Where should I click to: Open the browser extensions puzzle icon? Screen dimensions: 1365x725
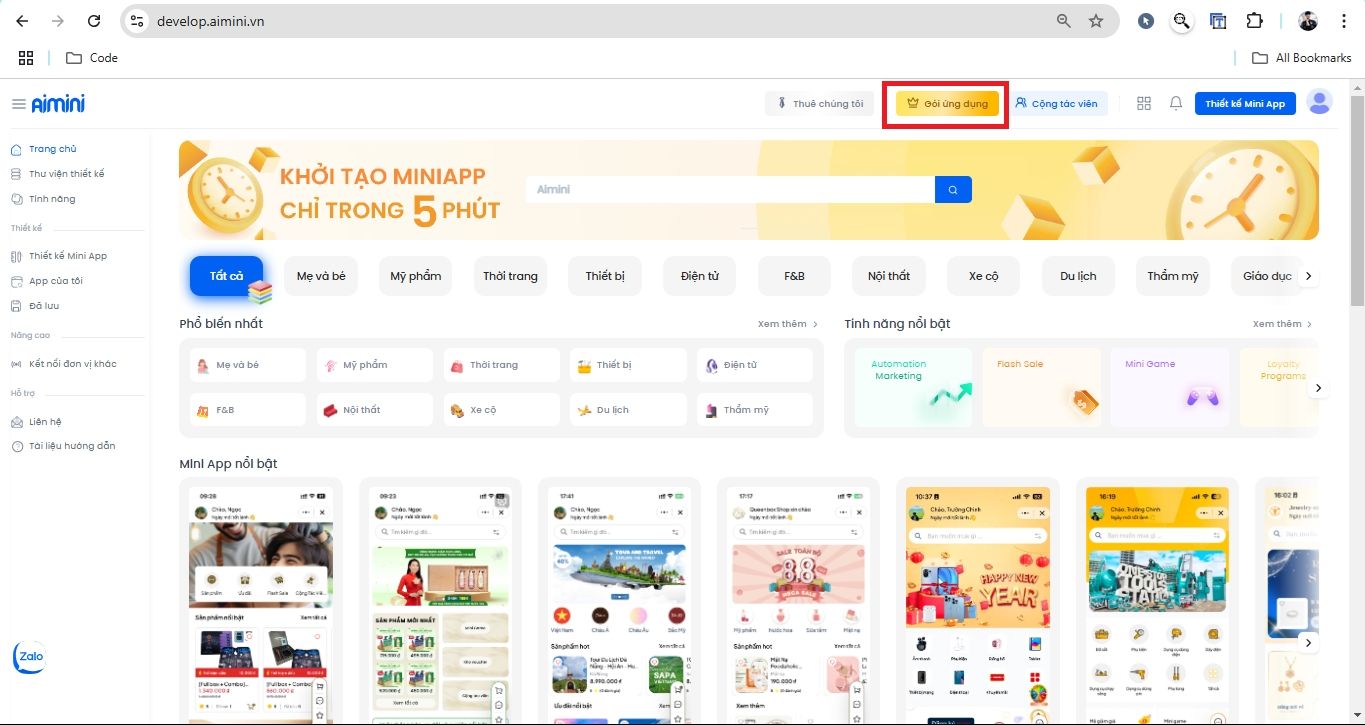(1254, 21)
